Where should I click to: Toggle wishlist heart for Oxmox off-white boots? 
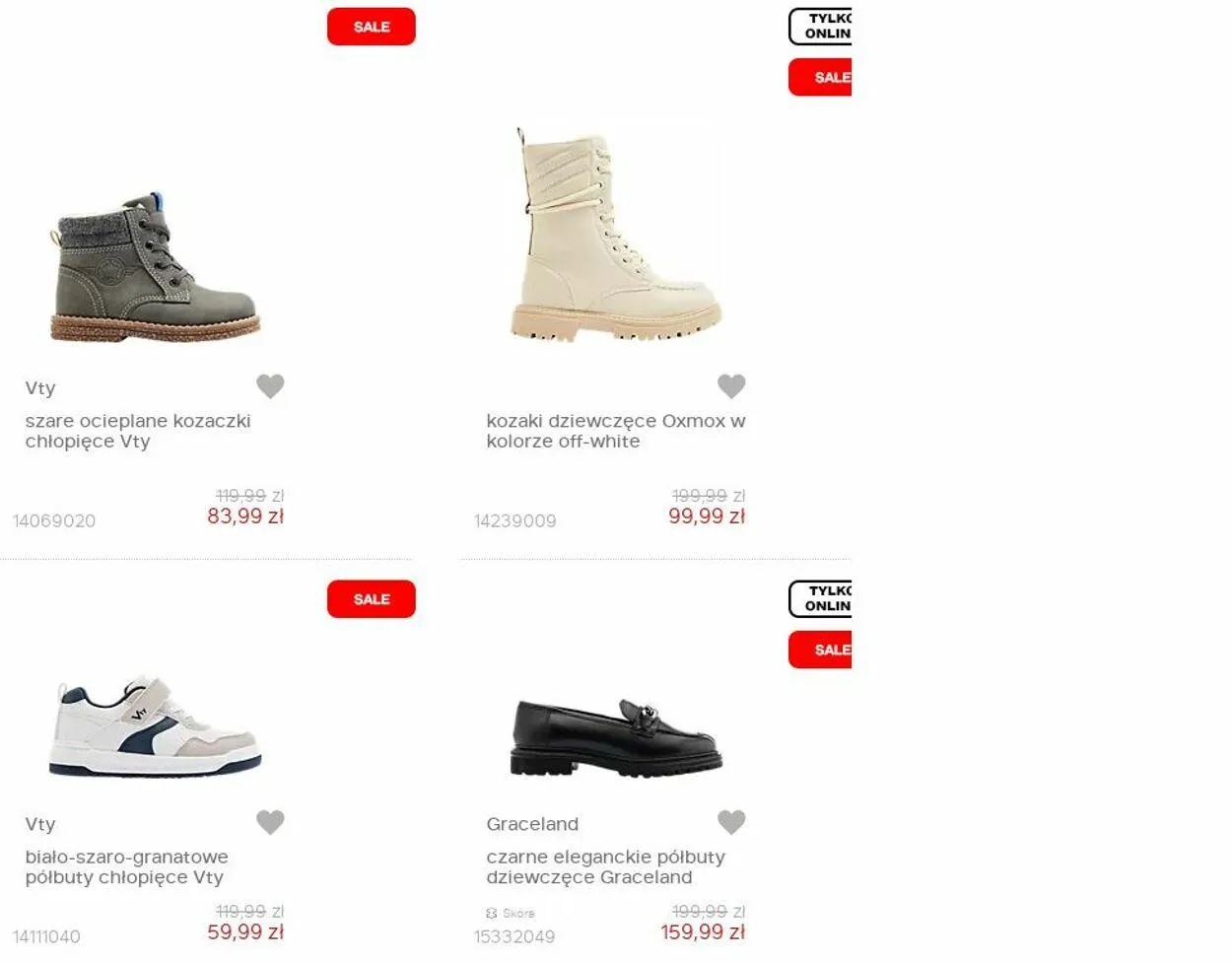coord(731,386)
